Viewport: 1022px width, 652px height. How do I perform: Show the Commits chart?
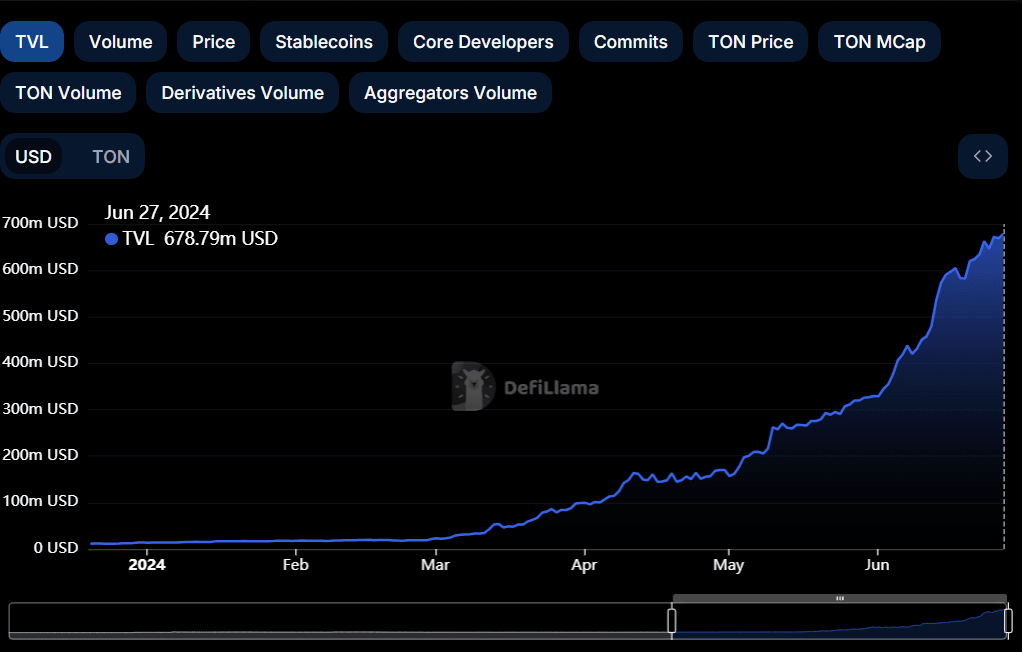[x=630, y=41]
